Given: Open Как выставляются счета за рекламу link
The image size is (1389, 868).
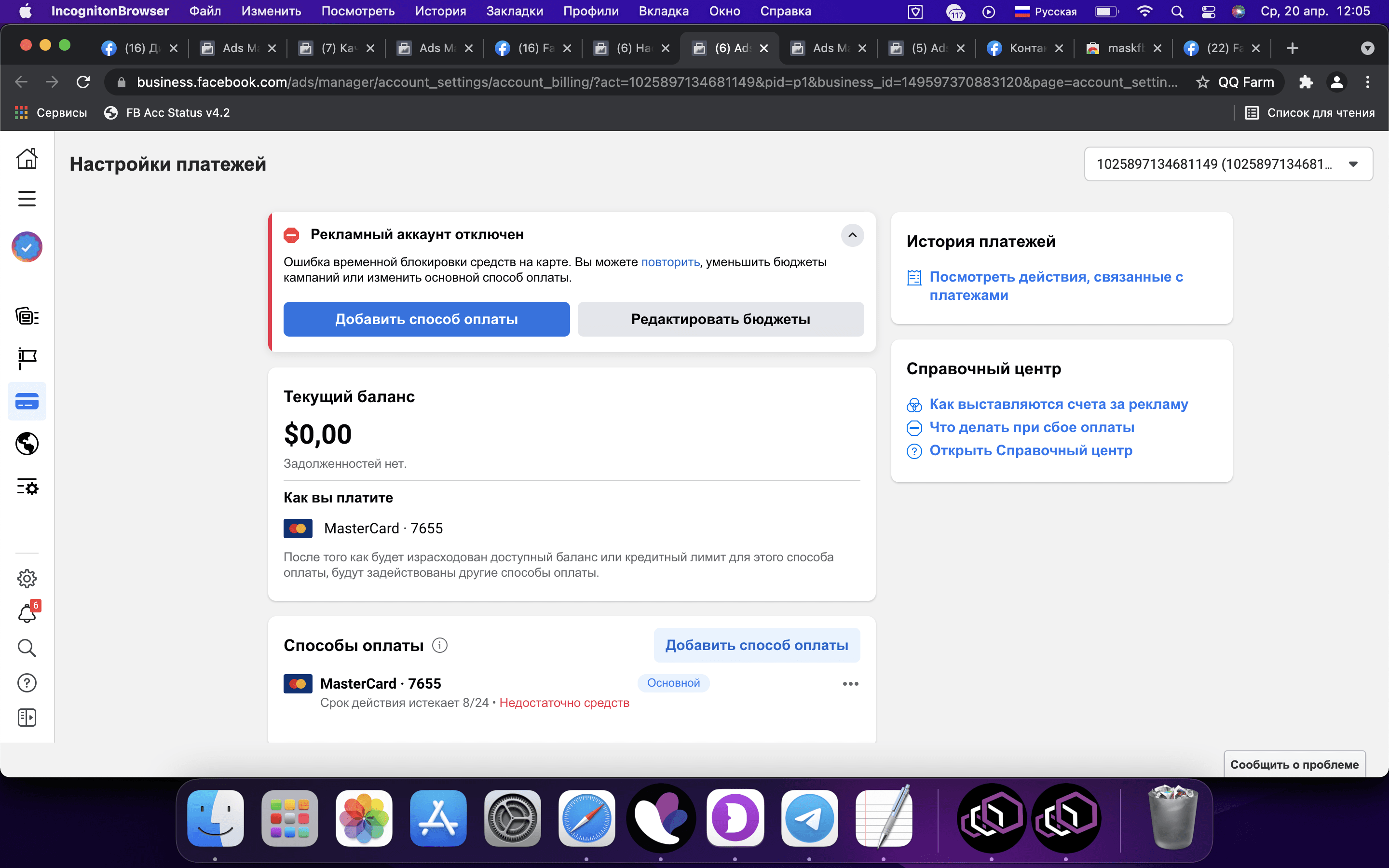Looking at the screenshot, I should click(1059, 404).
